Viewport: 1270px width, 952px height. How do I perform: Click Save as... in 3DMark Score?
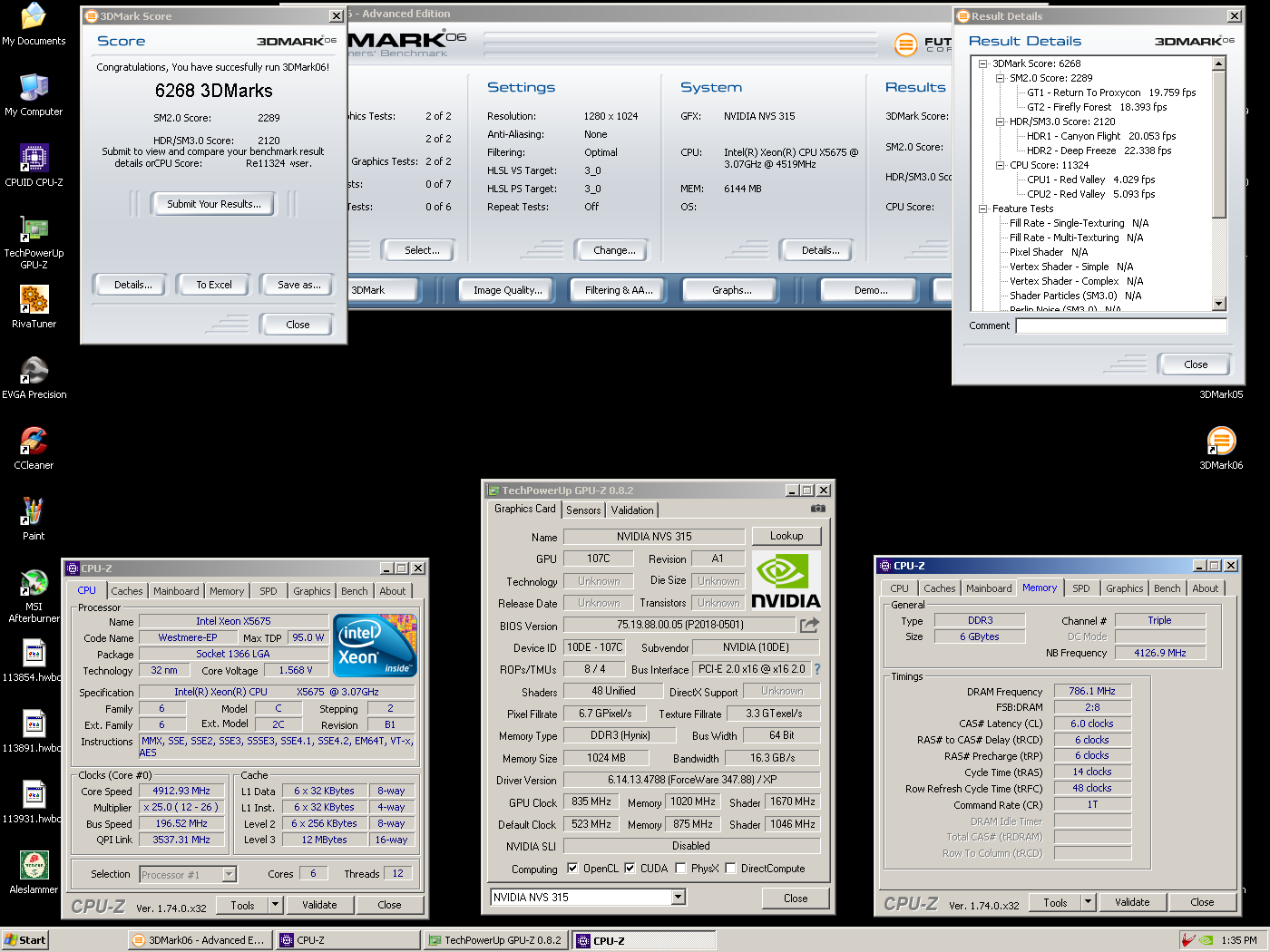299,285
